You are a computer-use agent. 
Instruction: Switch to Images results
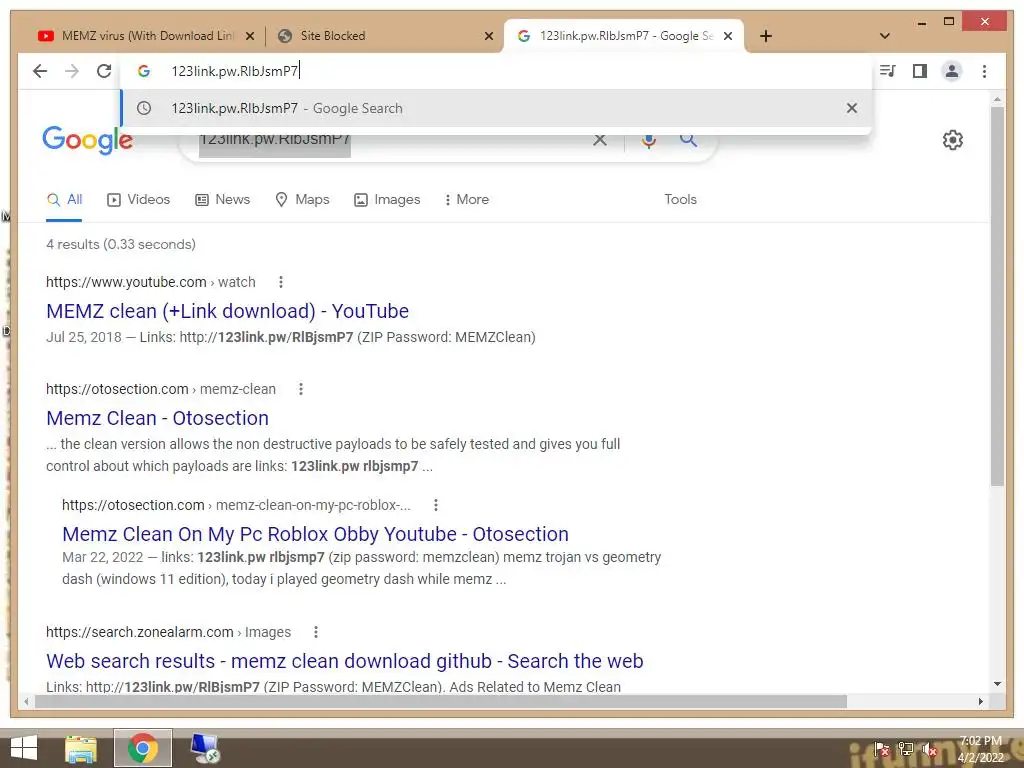[387, 200]
